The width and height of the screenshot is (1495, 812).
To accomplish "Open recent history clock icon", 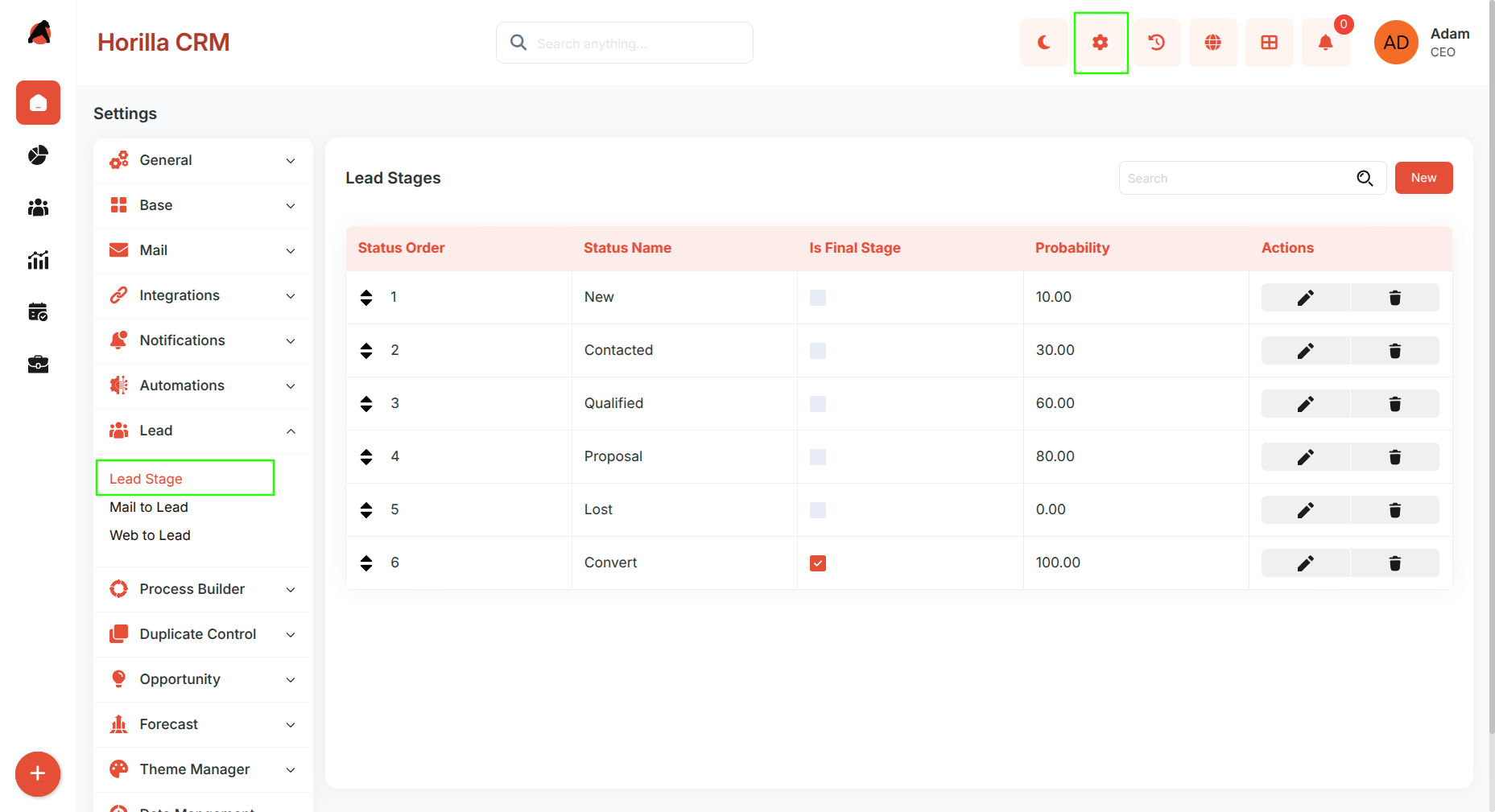I will coord(1157,43).
